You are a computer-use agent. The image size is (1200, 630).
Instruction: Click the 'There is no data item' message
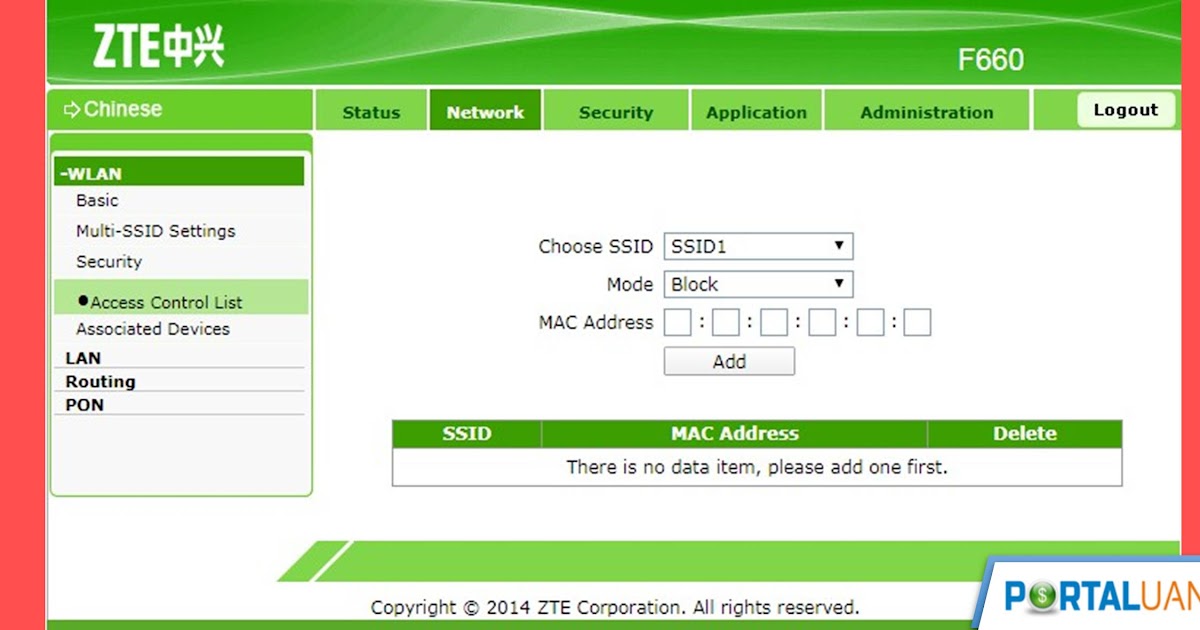(757, 467)
